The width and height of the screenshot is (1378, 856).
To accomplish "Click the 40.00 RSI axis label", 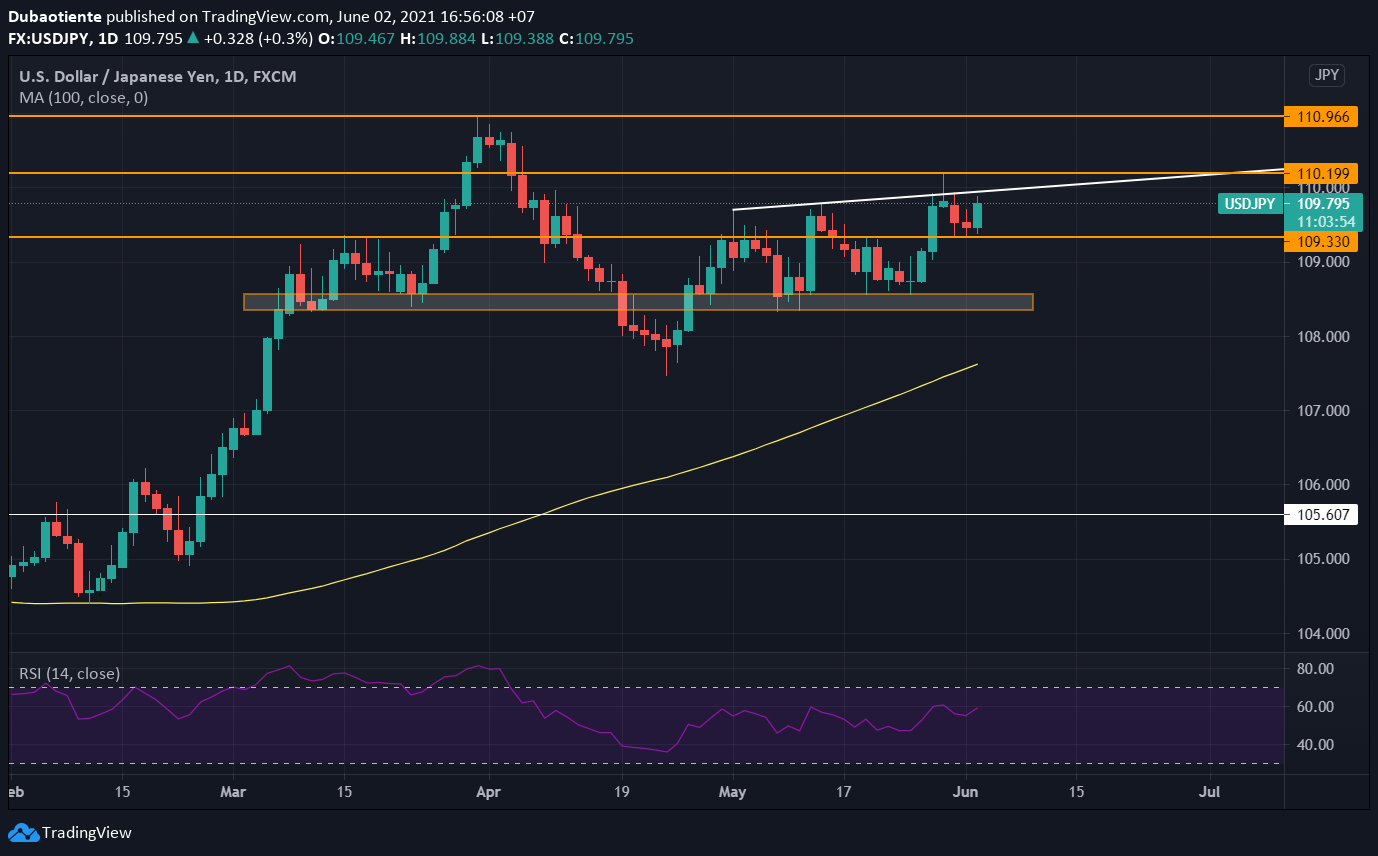I will 1316,745.
